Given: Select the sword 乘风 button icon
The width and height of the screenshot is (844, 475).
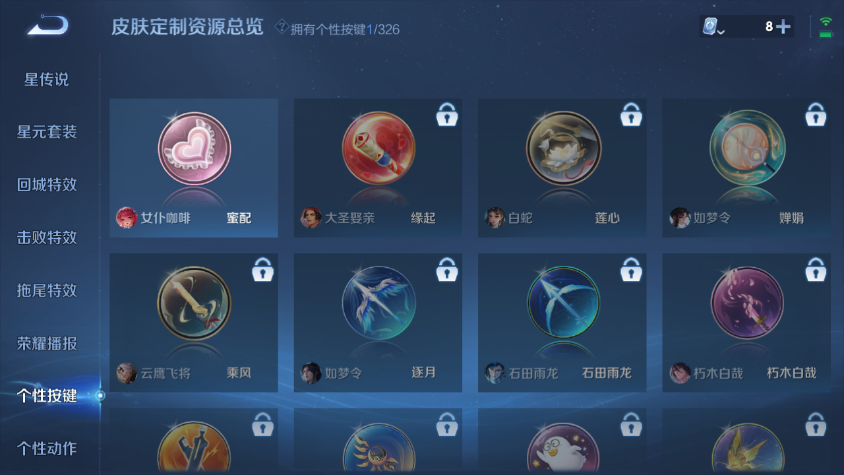Looking at the screenshot, I should pos(194,303).
